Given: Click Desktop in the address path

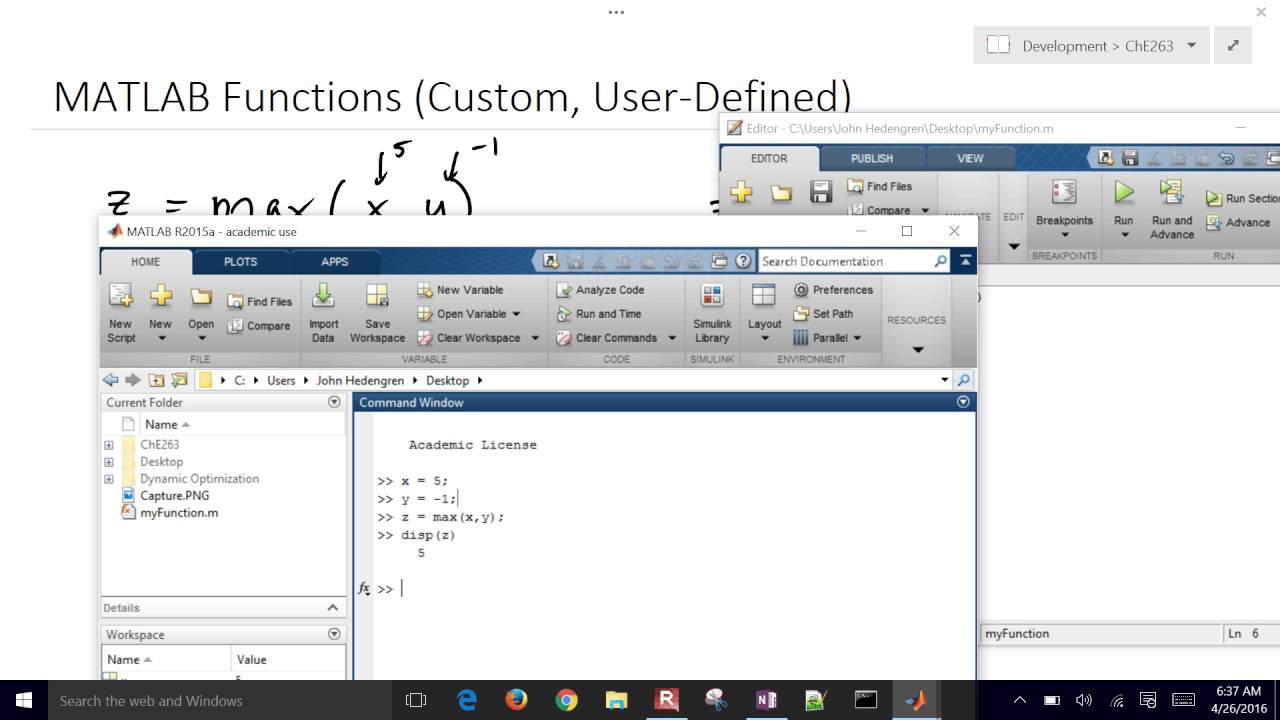Looking at the screenshot, I should pos(447,380).
